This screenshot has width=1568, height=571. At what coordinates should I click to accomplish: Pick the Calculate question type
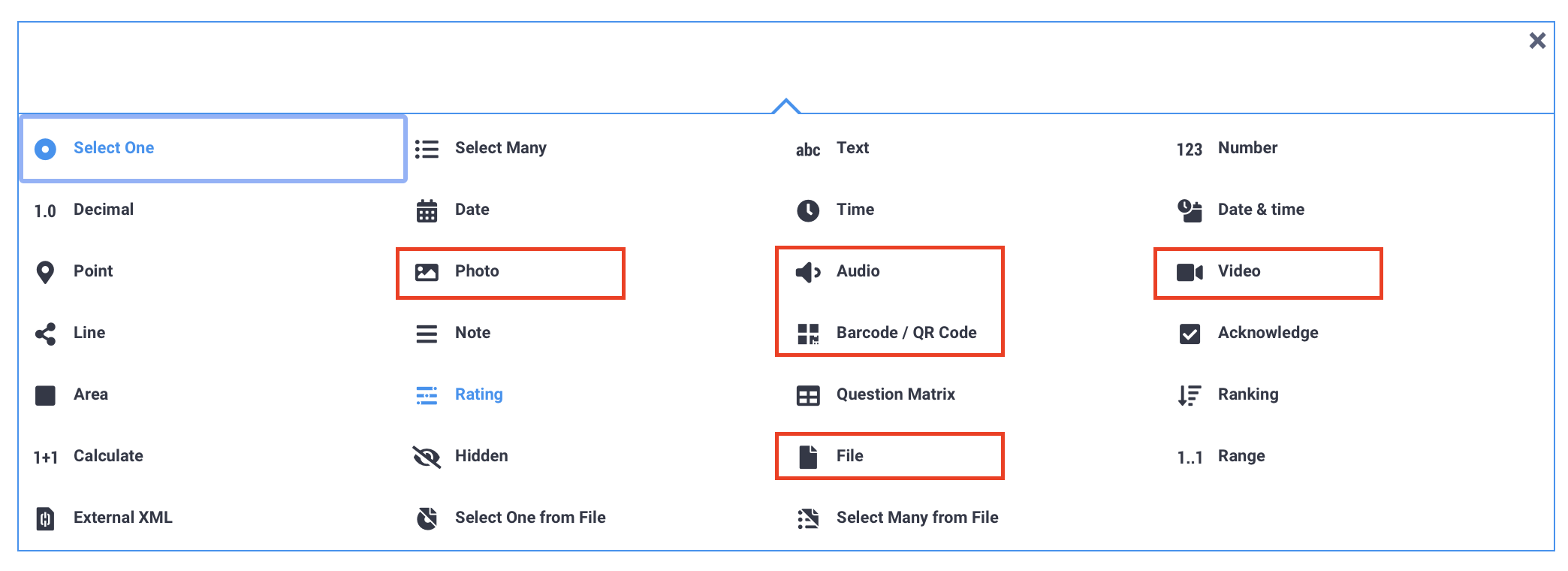point(108,455)
